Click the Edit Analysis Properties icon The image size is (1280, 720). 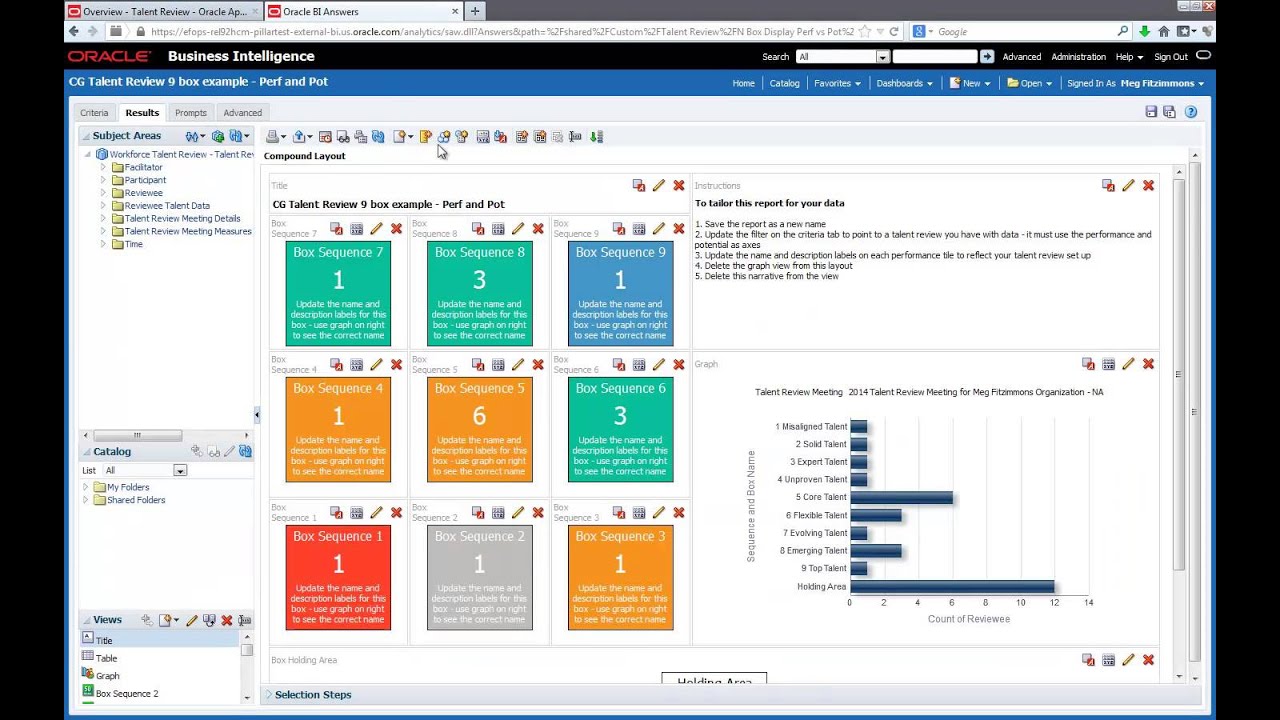pyautogui.click(x=482, y=136)
